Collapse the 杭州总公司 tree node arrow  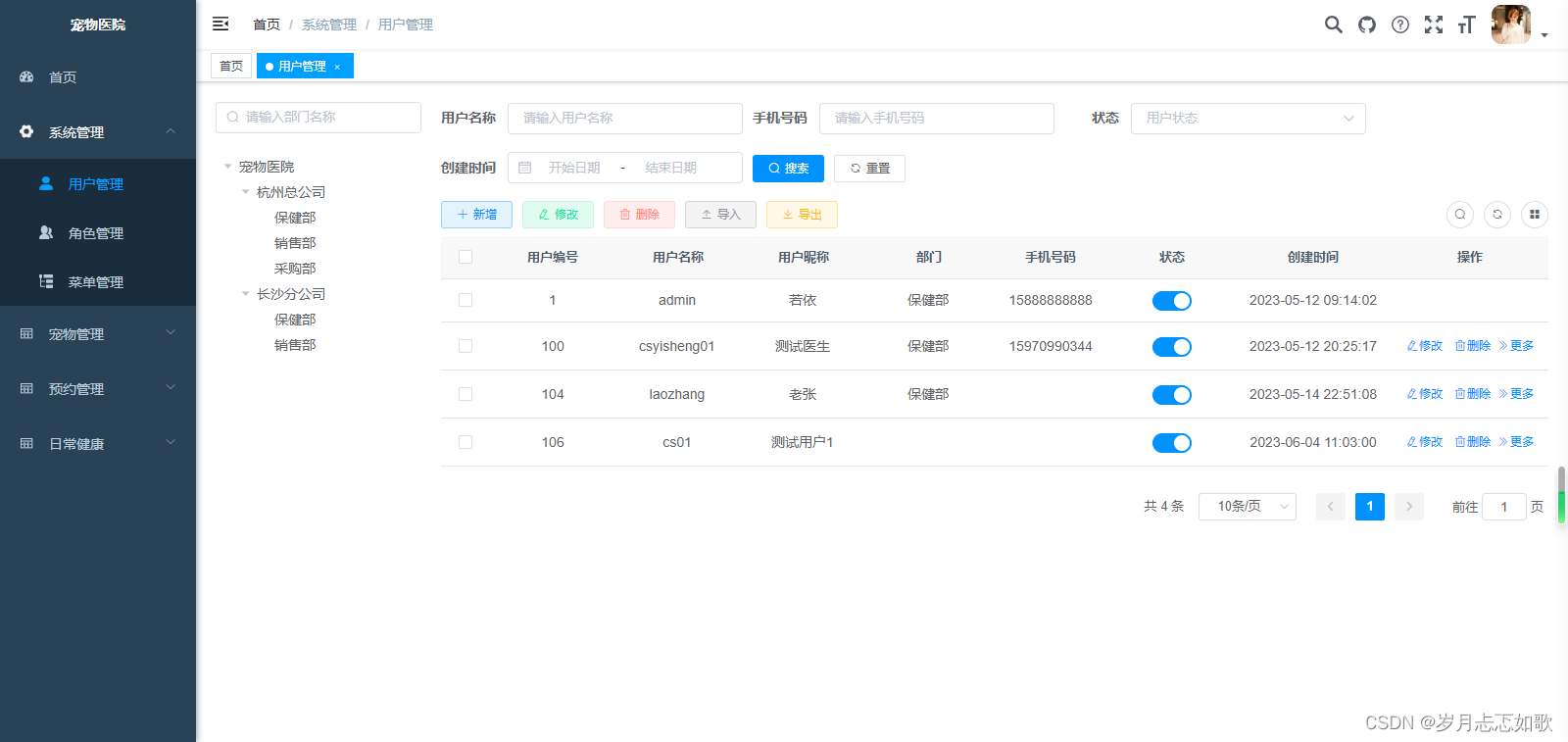246,192
